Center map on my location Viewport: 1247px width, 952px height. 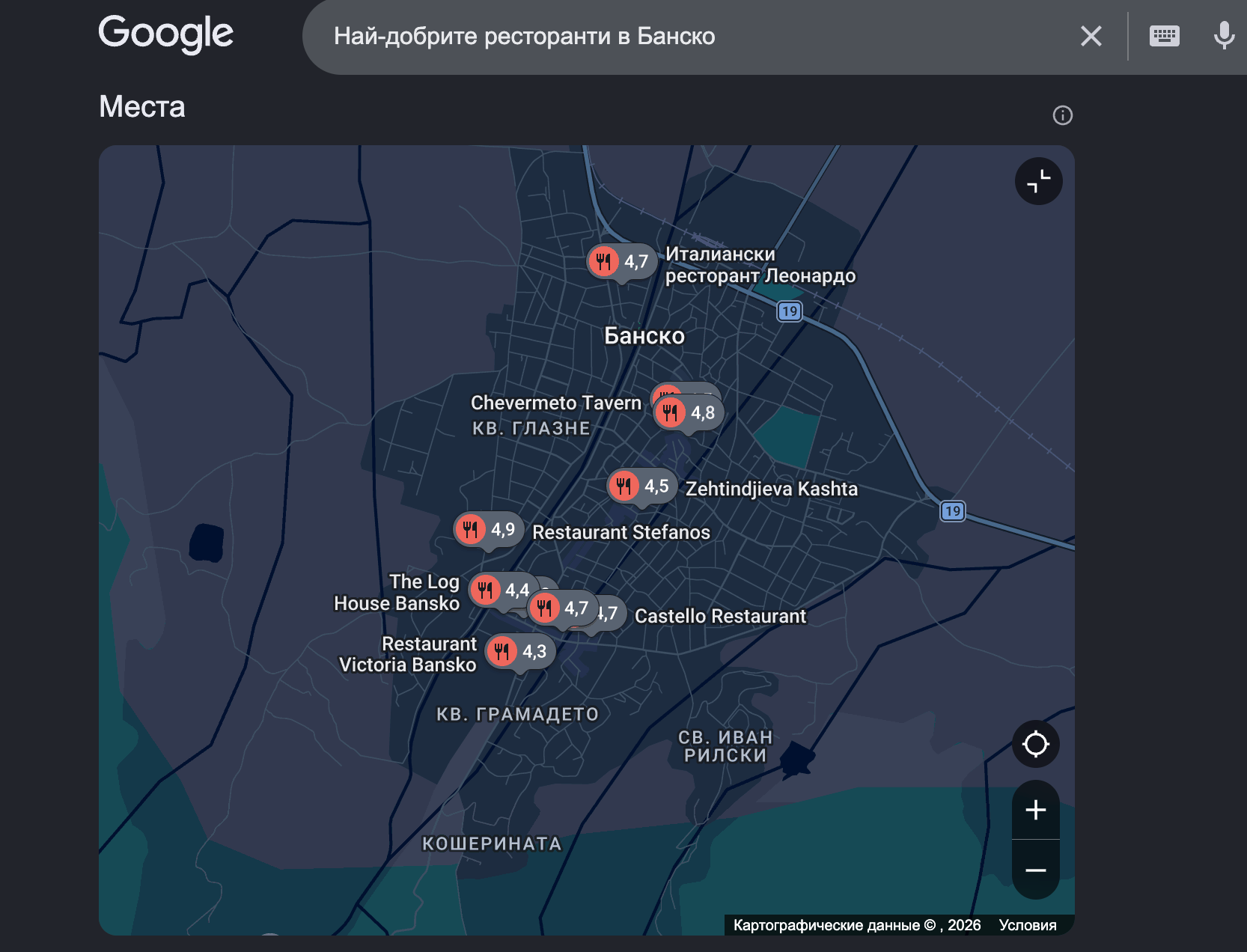tap(1035, 744)
